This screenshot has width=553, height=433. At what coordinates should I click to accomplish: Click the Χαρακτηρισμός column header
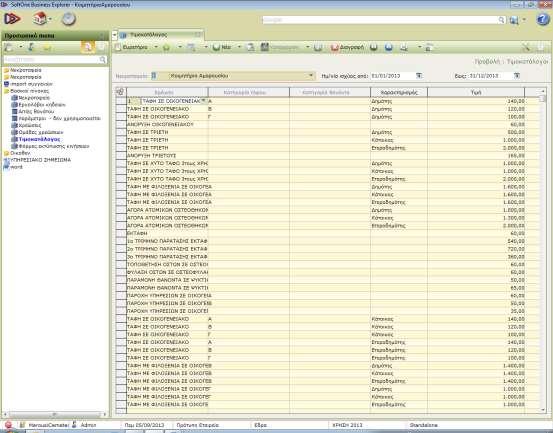click(399, 92)
